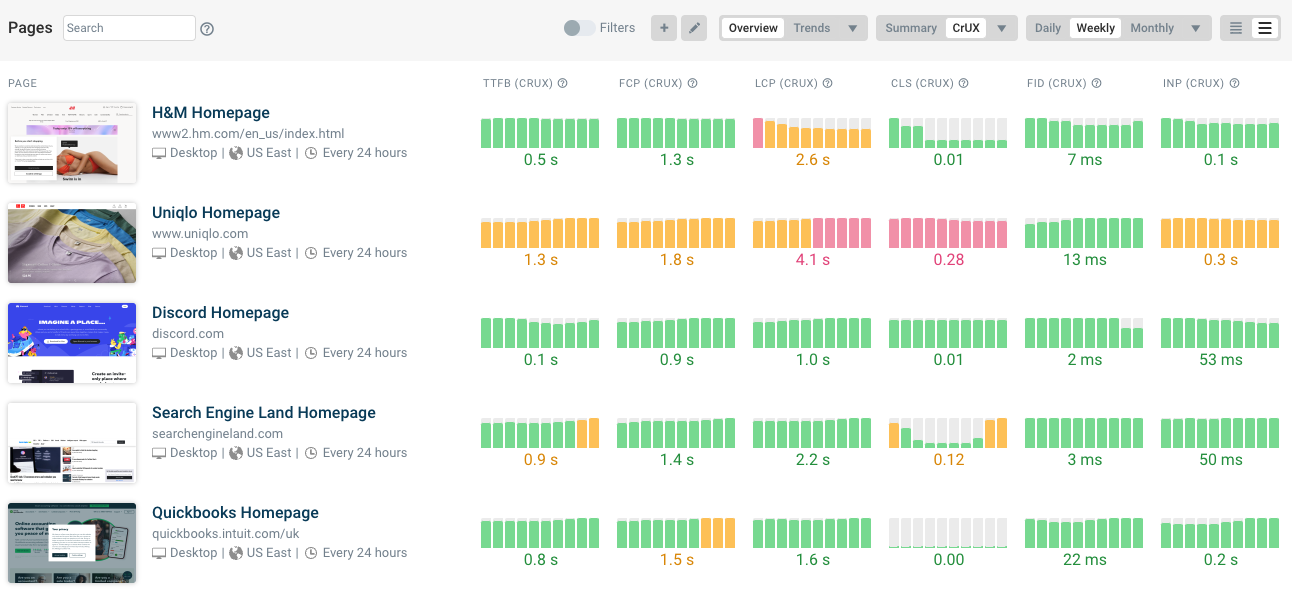Click clock schedule icon in Discord row

pos(311,353)
